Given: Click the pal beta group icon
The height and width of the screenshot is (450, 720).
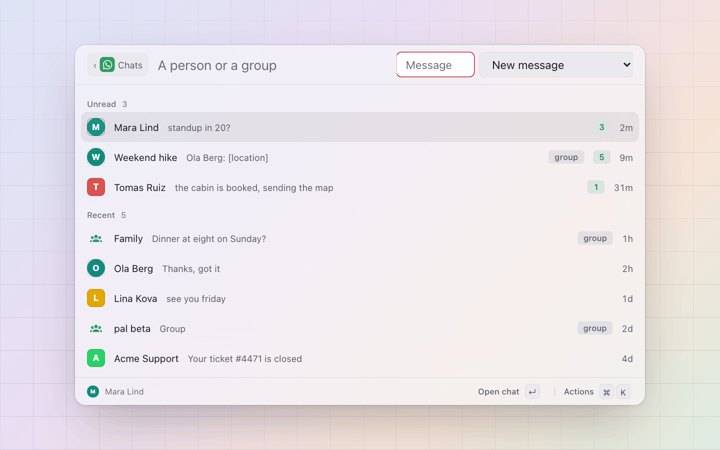Looking at the screenshot, I should pos(96,328).
